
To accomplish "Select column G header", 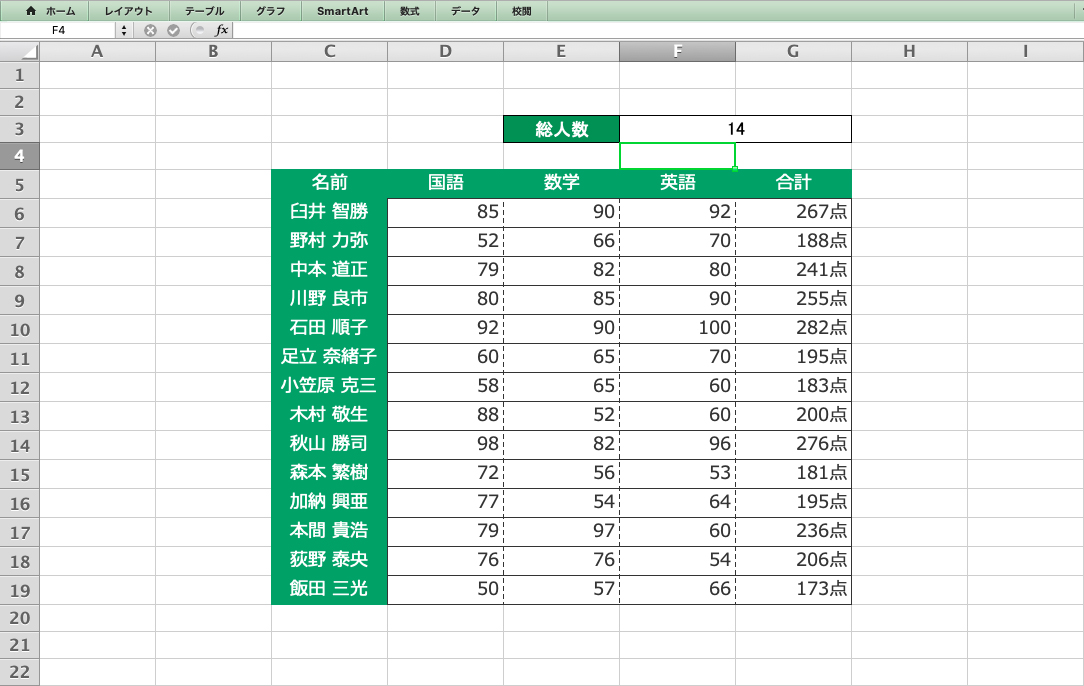I will coord(793,51).
